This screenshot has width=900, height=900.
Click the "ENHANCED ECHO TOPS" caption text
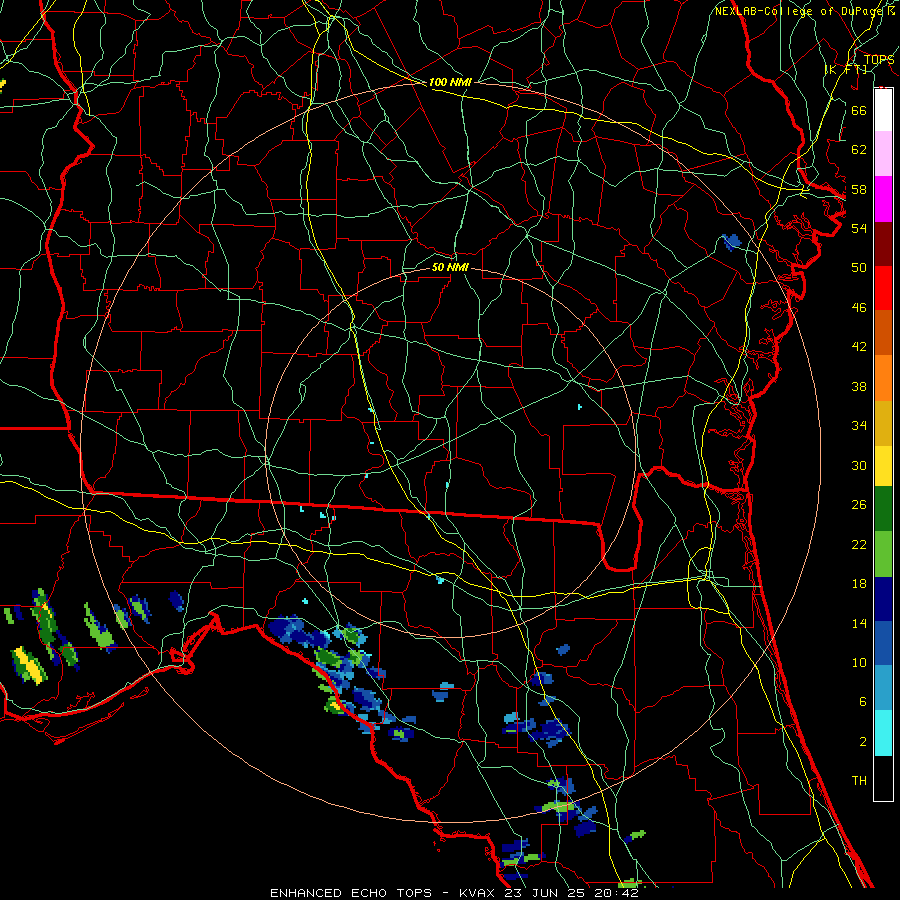pyautogui.click(x=351, y=893)
